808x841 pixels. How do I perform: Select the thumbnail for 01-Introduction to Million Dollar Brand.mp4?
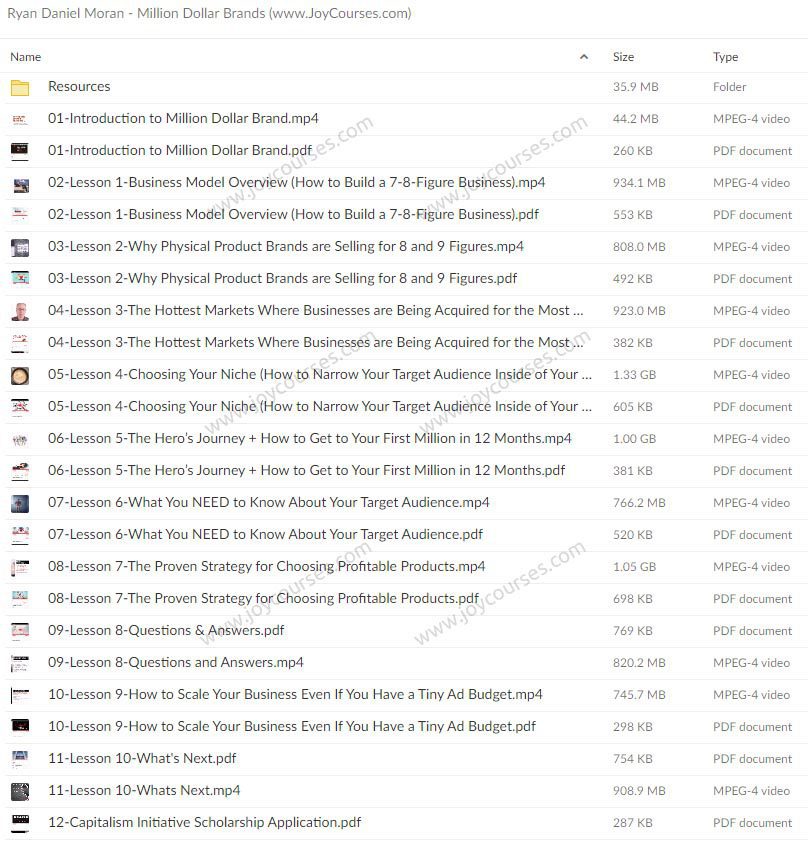pyautogui.click(x=20, y=119)
